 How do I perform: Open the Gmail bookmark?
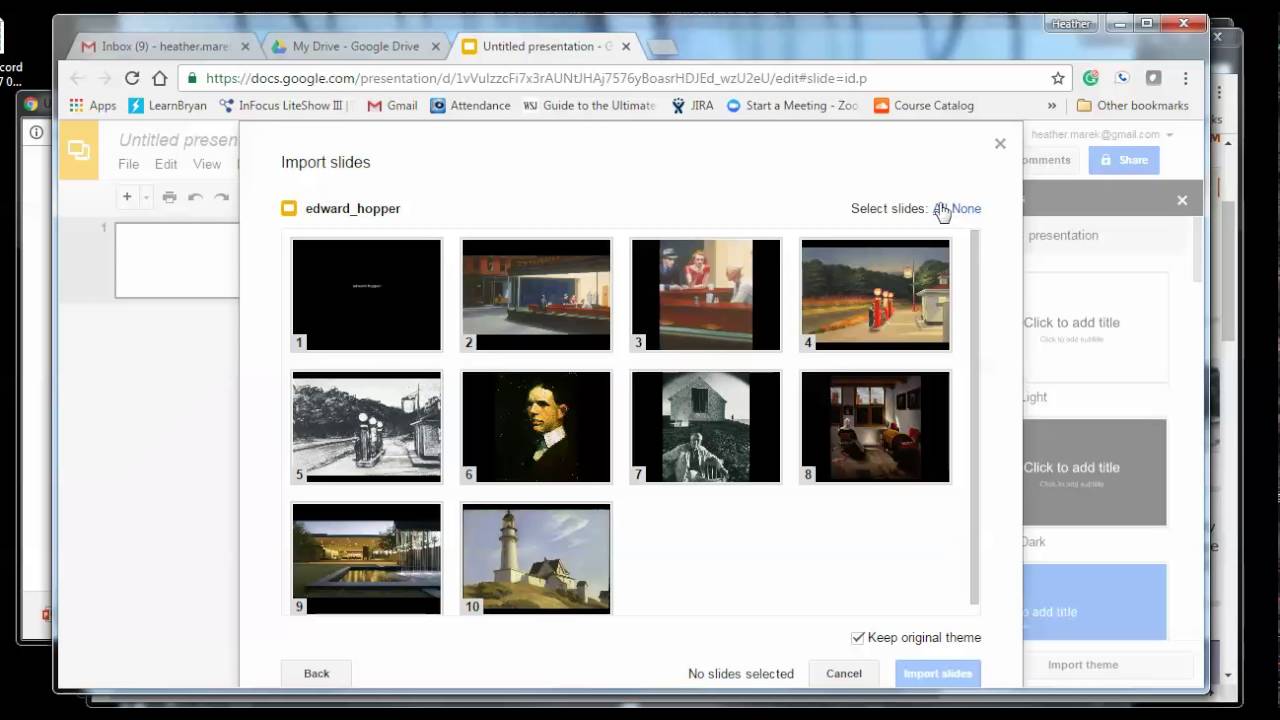click(x=392, y=105)
